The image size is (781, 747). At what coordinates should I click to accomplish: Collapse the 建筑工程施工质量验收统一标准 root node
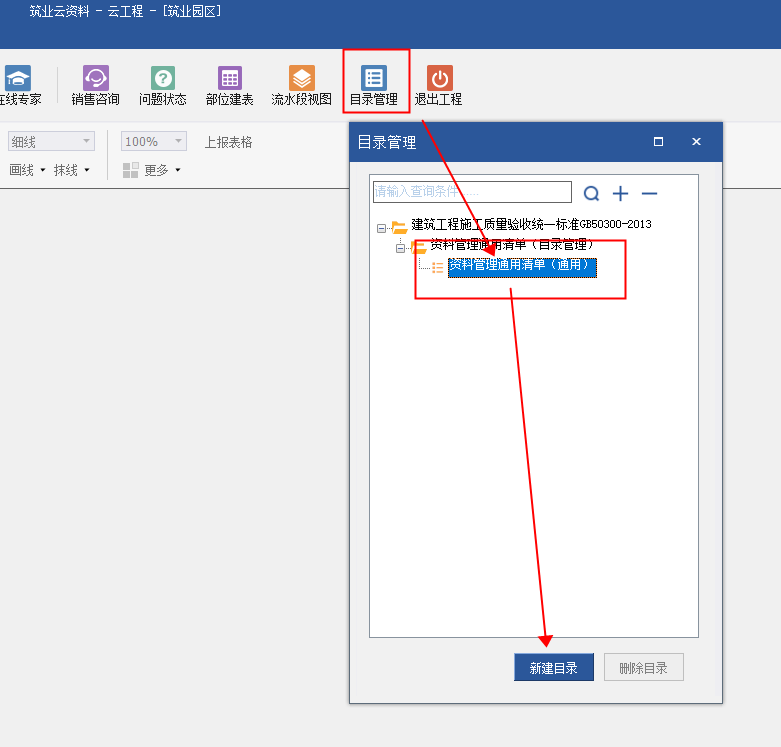[381, 229]
